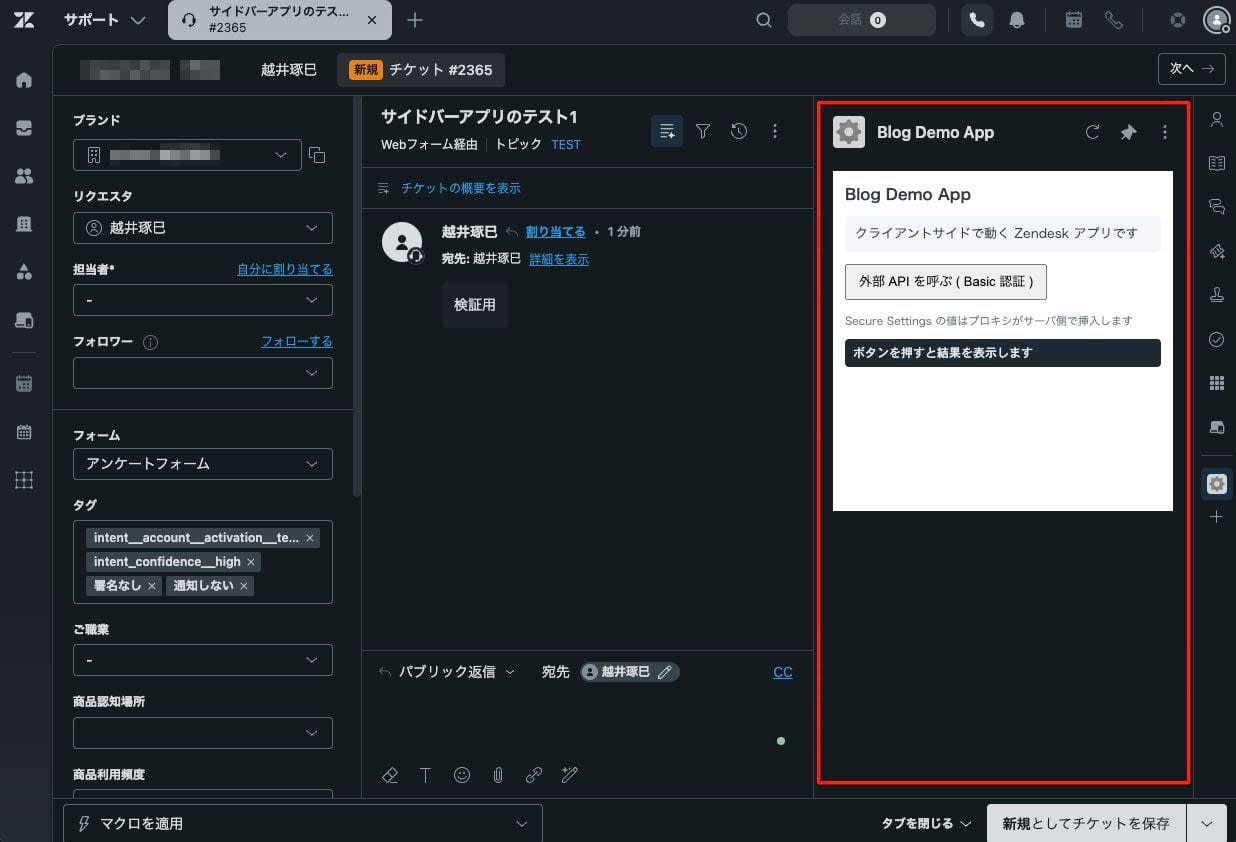This screenshot has width=1236, height=842.
Task: Open the フォロワー dropdown
Action: 203,373
